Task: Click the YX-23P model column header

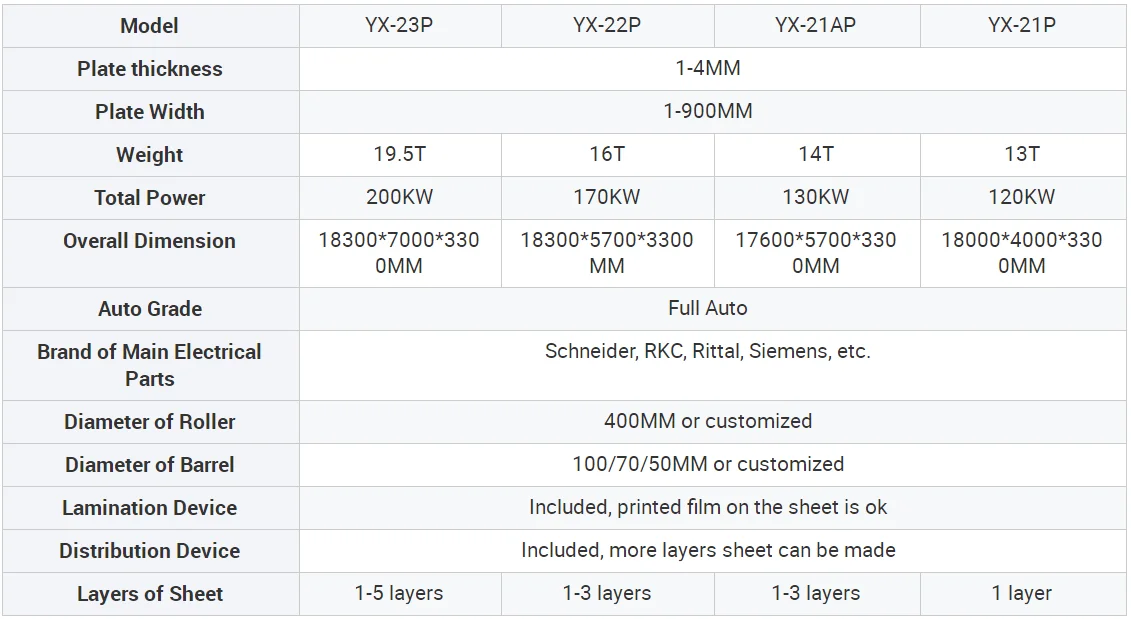Action: 399,26
